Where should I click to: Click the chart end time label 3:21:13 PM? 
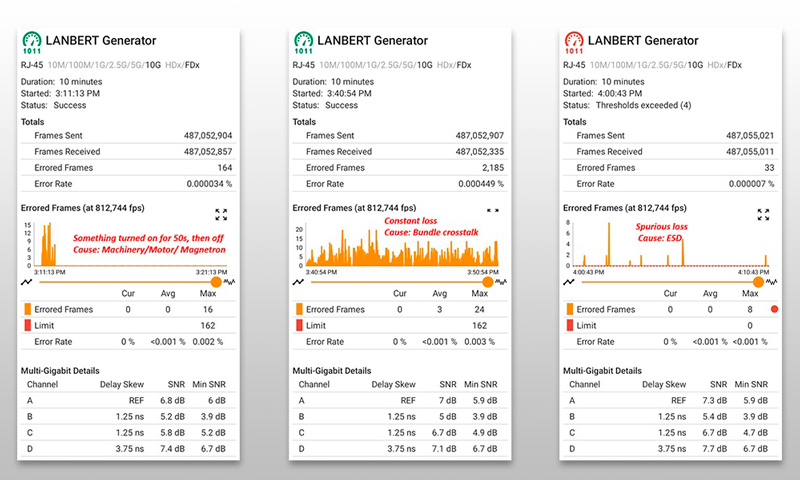(x=212, y=272)
